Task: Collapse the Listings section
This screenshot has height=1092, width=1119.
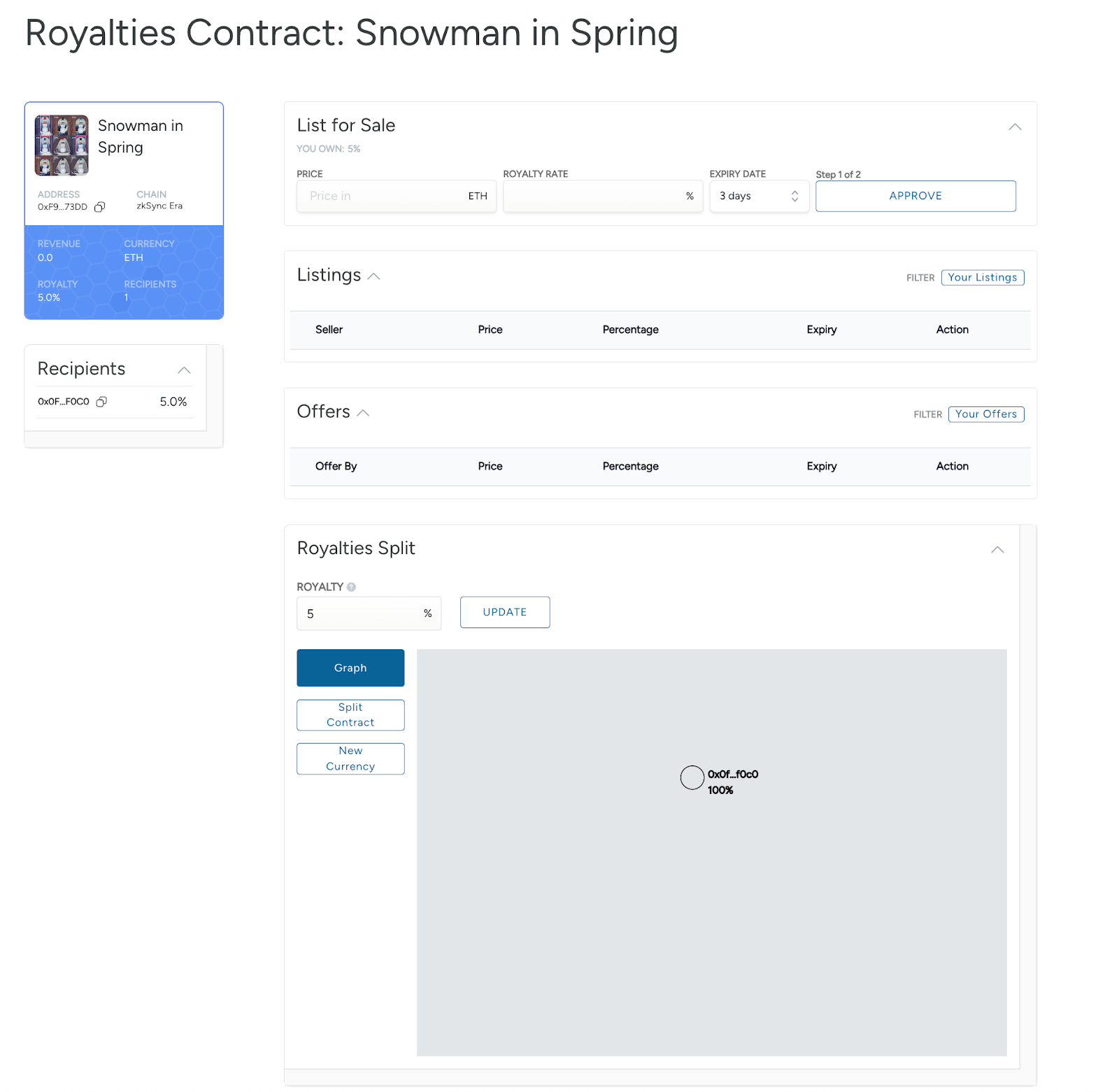Action: [374, 276]
